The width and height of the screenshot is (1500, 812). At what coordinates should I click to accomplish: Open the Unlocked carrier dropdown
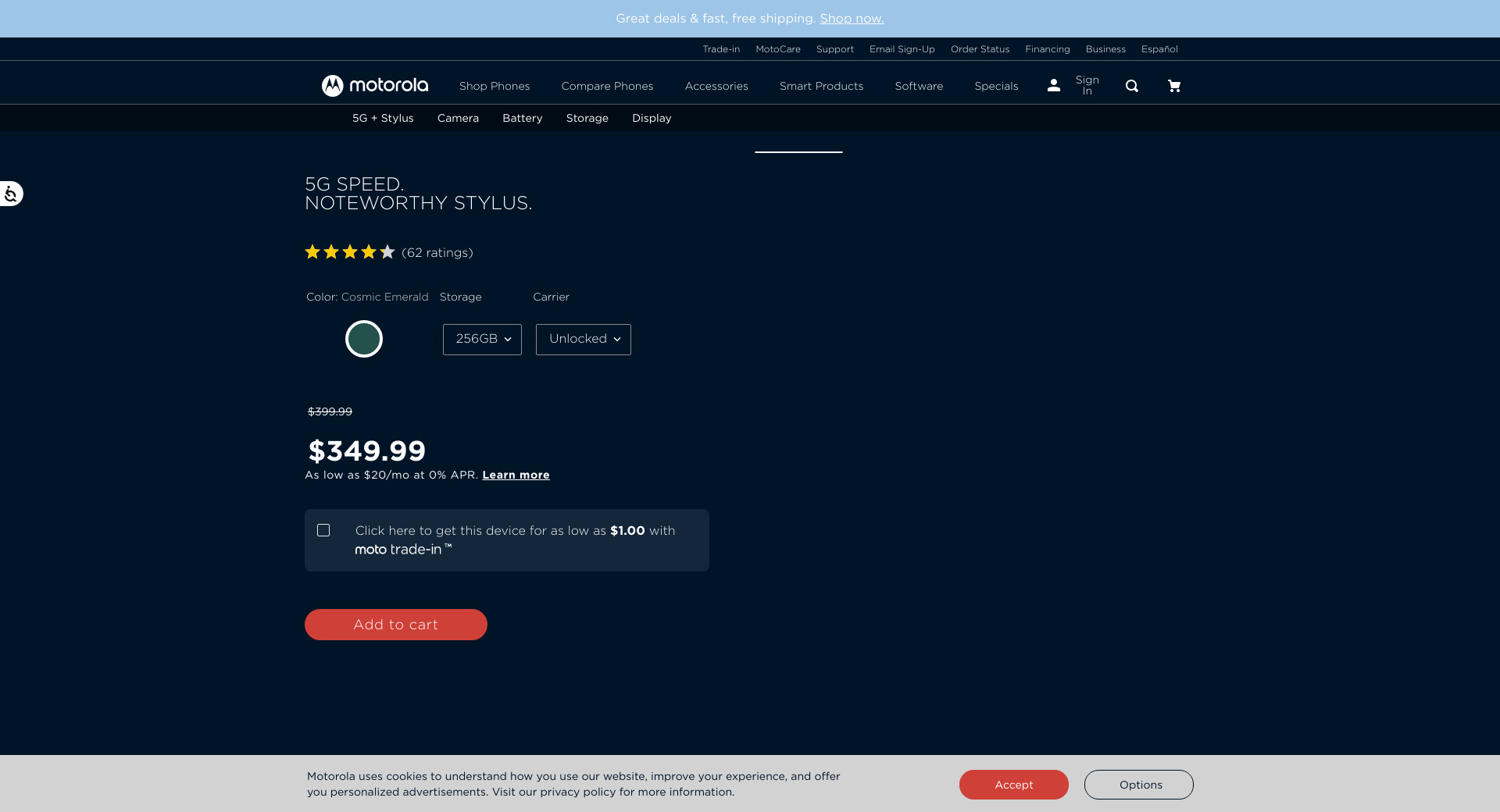point(583,340)
